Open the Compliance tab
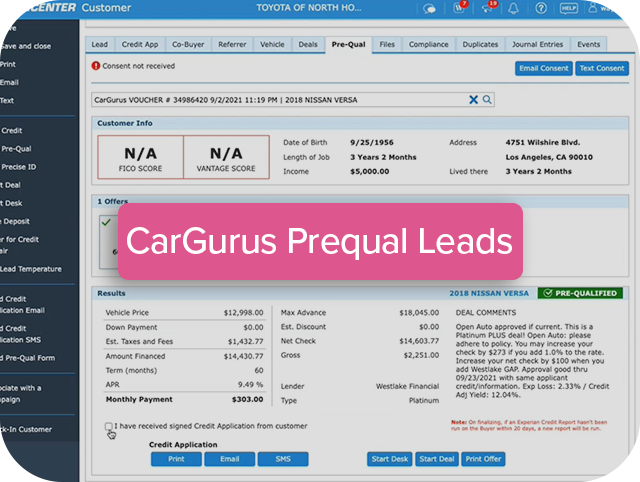 [x=427, y=45]
